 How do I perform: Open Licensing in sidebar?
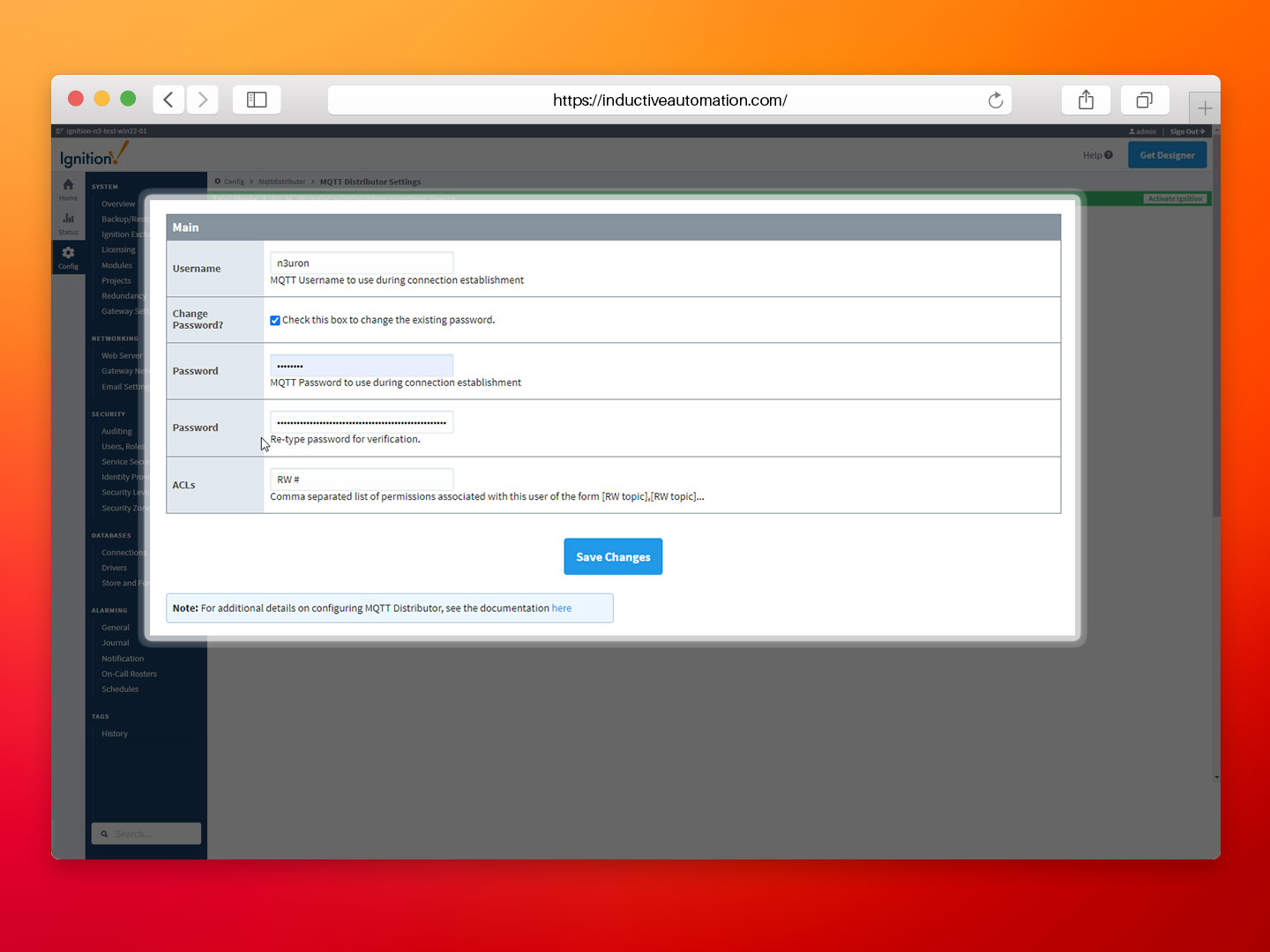coord(118,249)
